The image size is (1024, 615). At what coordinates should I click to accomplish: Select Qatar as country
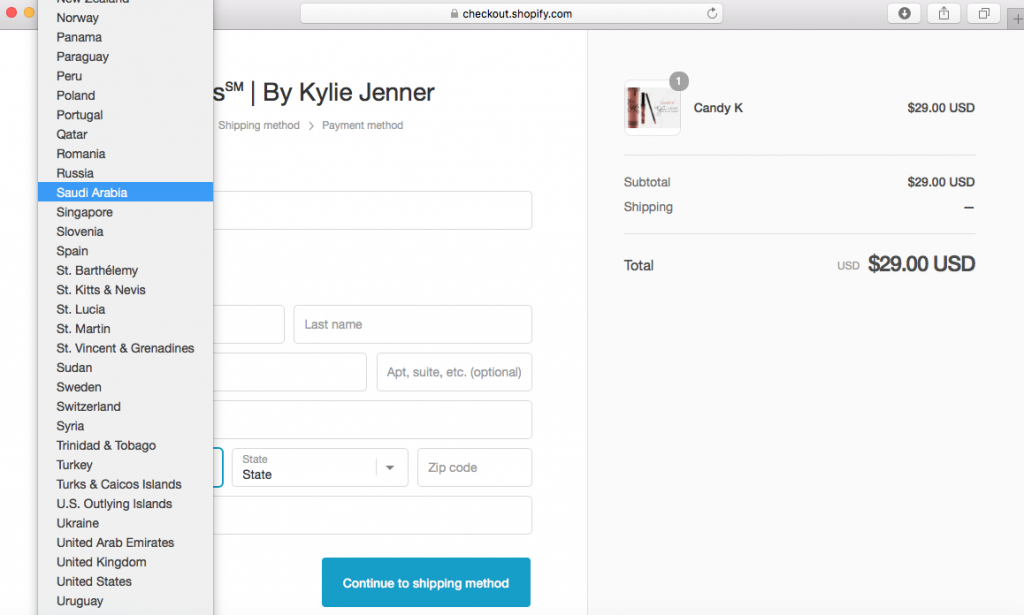(125, 134)
